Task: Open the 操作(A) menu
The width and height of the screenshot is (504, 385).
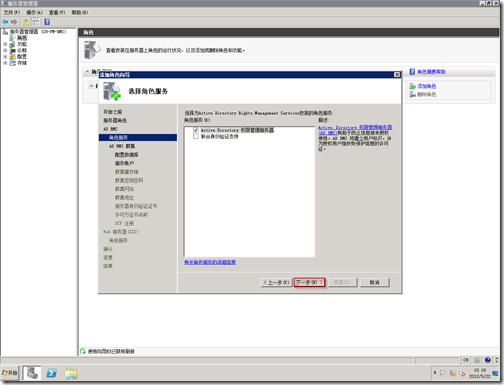Action: tap(35, 12)
